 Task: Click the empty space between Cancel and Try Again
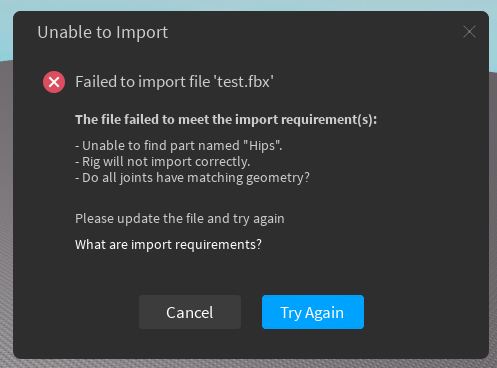tap(251, 312)
